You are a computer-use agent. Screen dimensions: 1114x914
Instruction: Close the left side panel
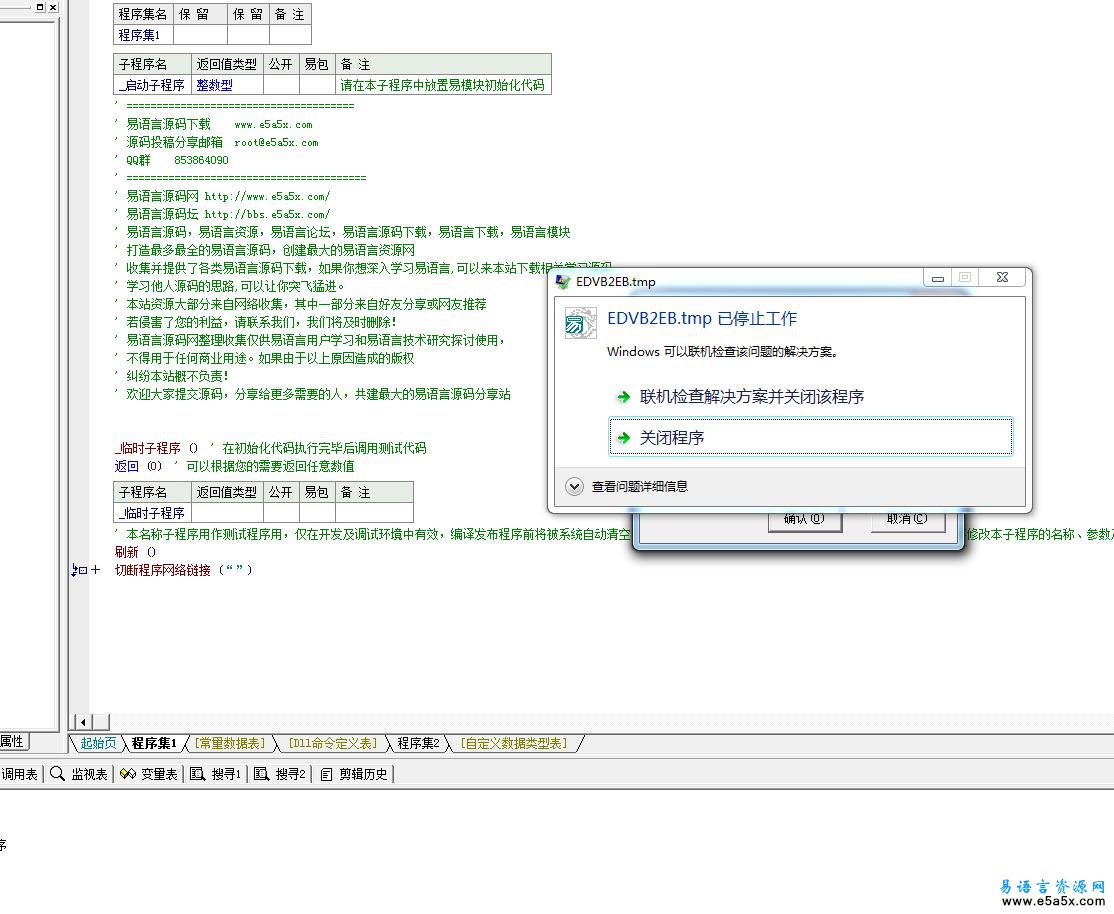pos(53,7)
